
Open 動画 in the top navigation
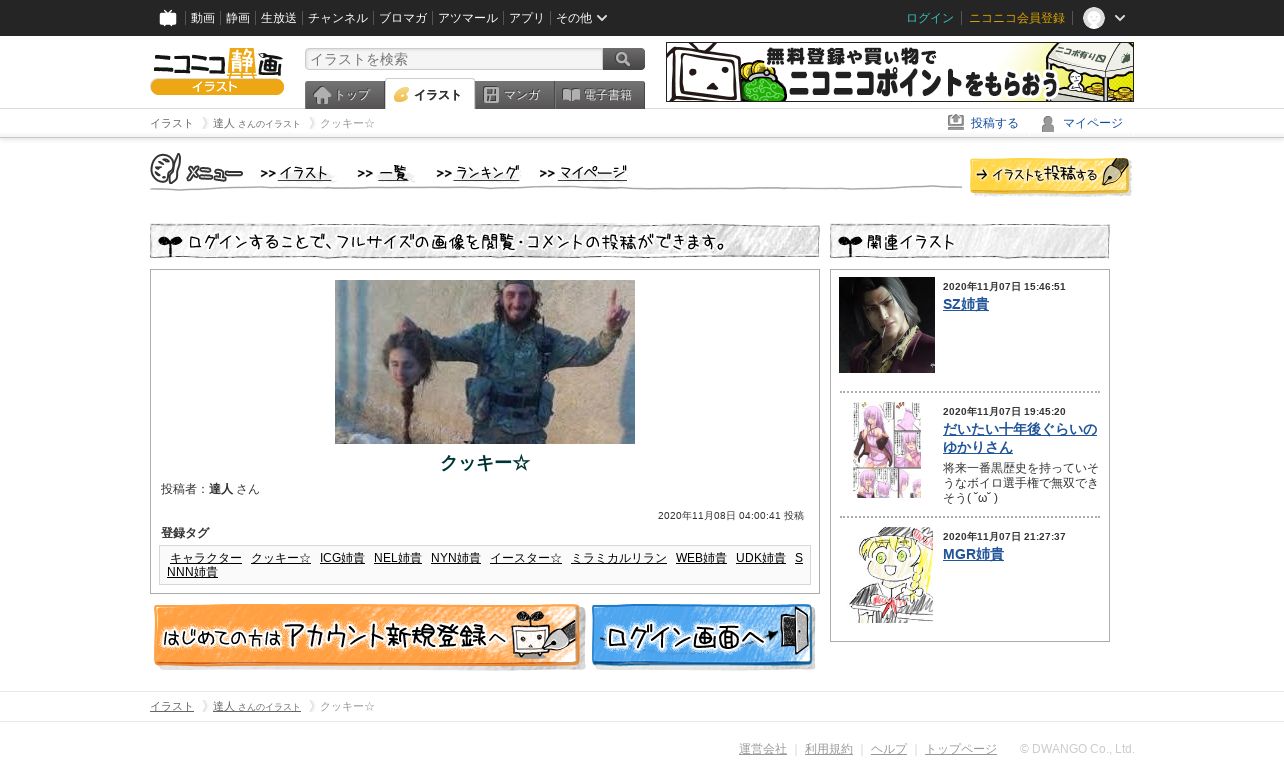tap(203, 18)
